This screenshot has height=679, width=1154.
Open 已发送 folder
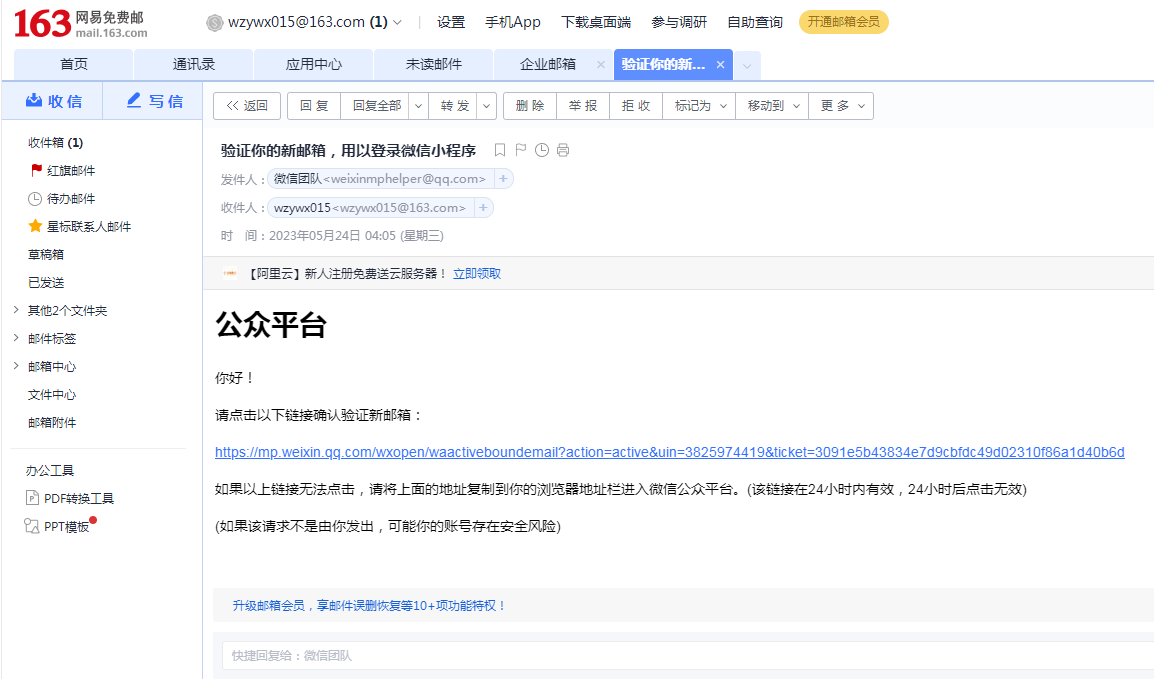(x=46, y=282)
